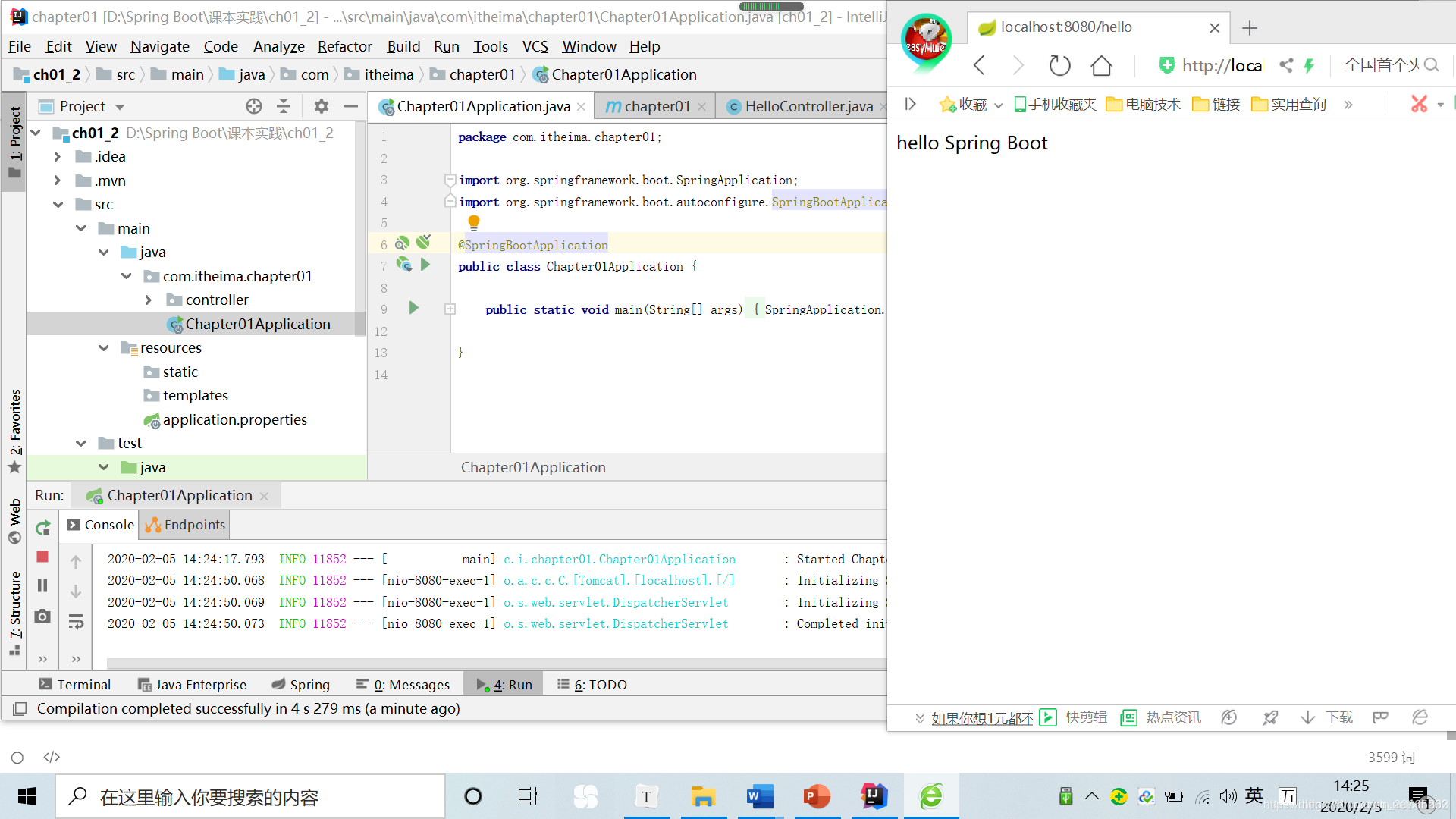Click the browser search magnifier icon
The width and height of the screenshot is (1456, 819).
[x=1431, y=65]
